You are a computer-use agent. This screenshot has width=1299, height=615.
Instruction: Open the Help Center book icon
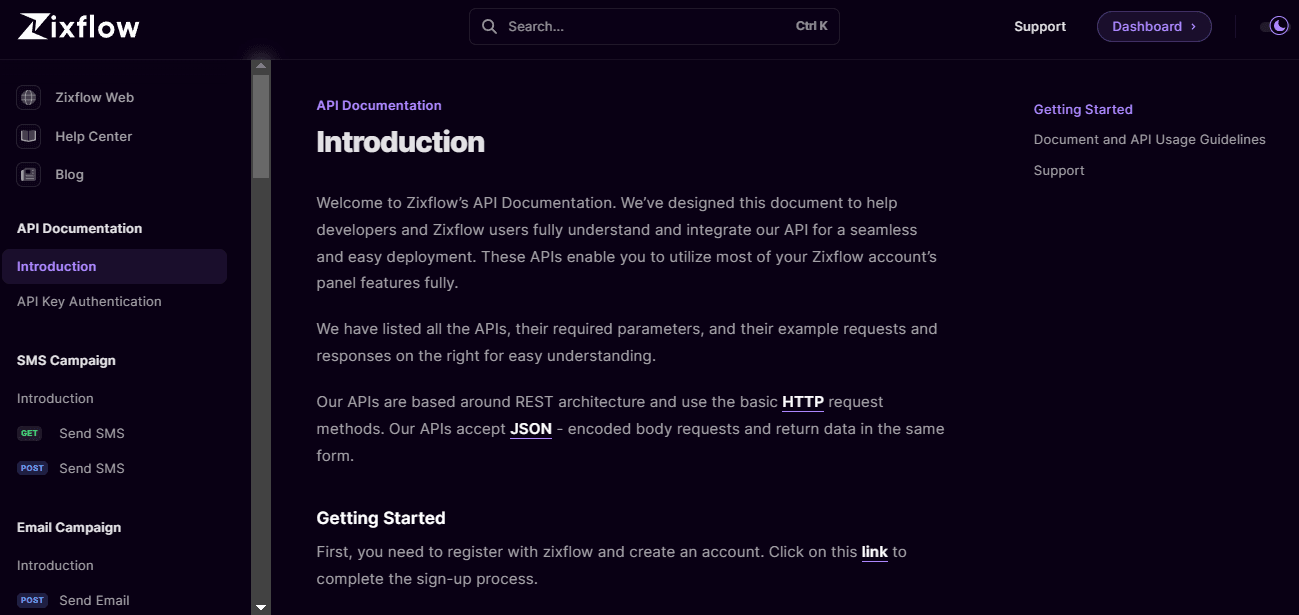click(29, 136)
